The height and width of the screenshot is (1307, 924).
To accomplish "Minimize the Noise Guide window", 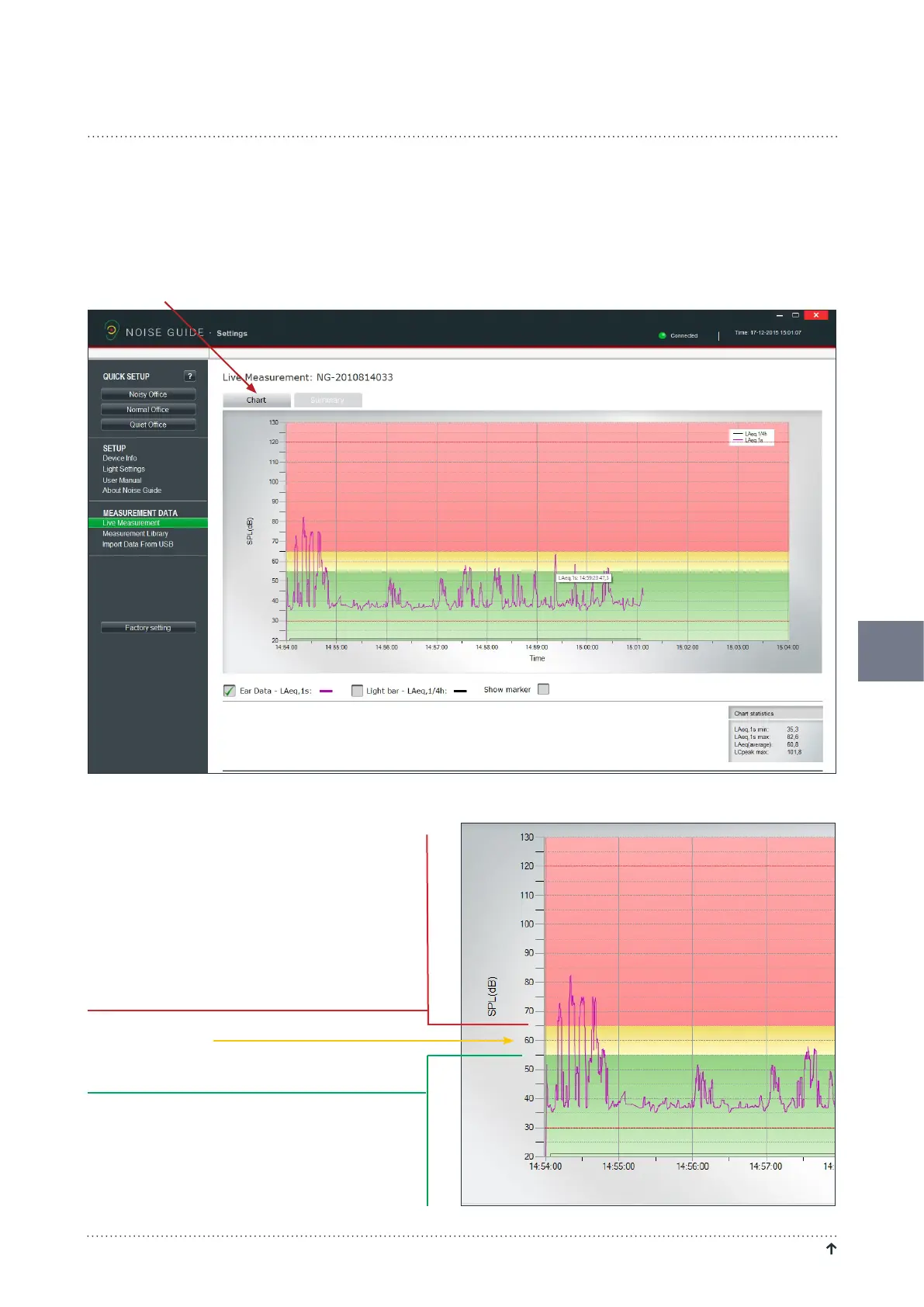I will [x=780, y=315].
